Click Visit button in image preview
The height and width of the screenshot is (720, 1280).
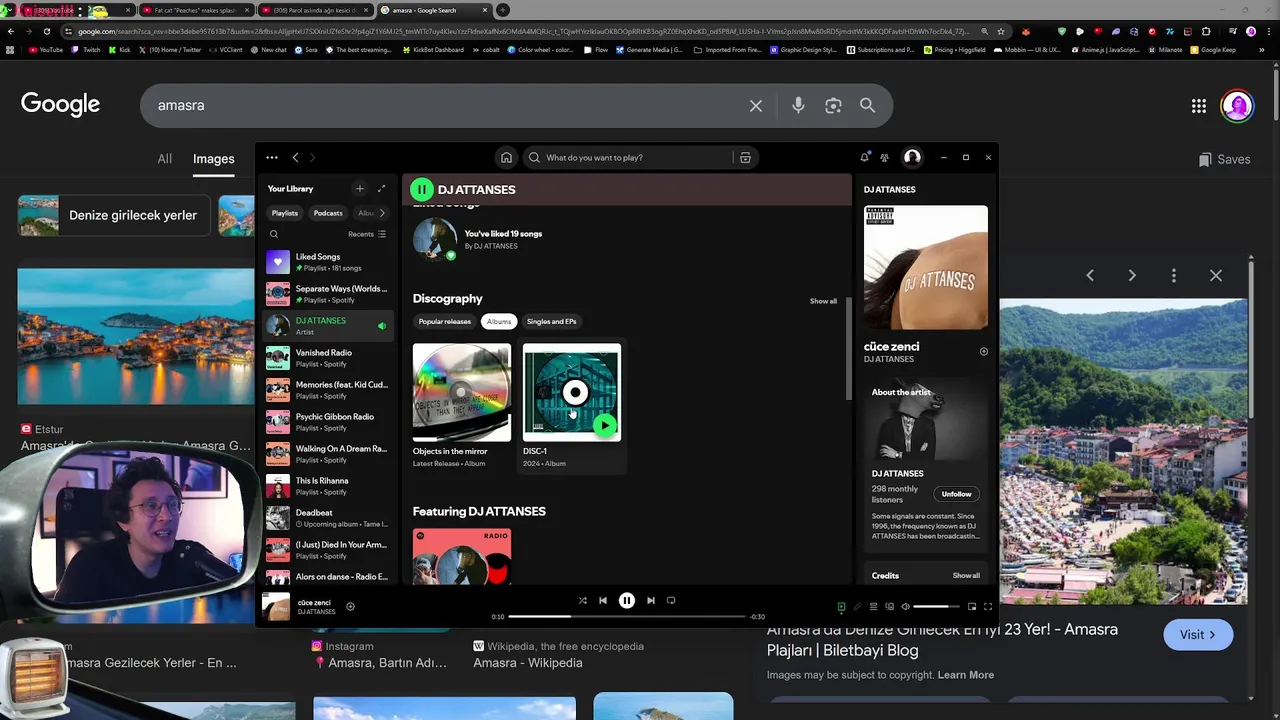click(x=1198, y=634)
